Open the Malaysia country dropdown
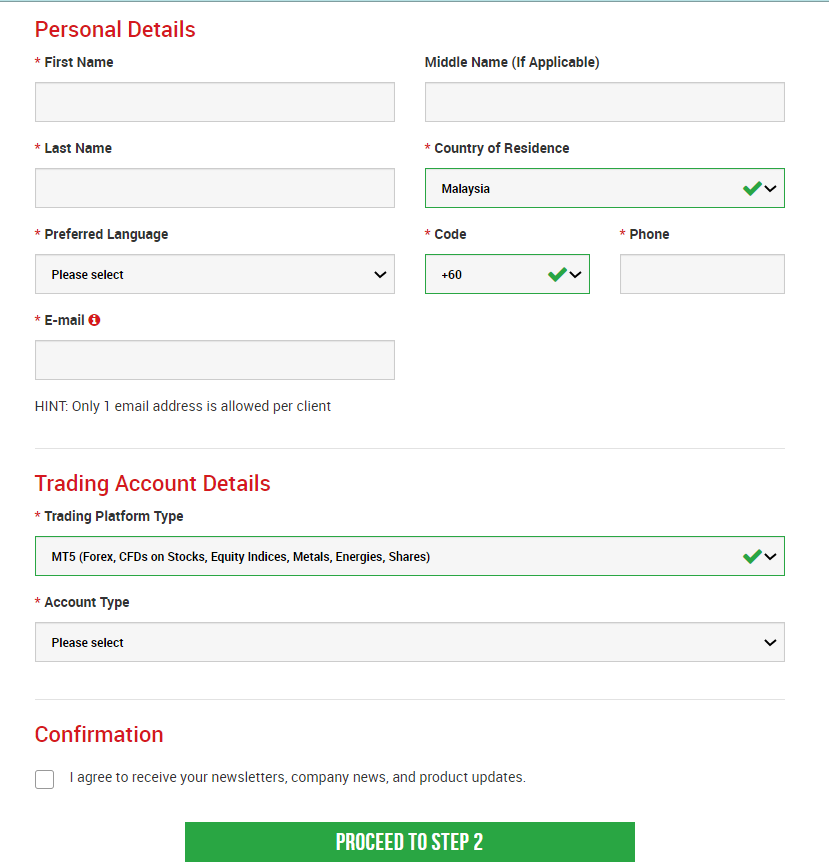This screenshot has width=829, height=868. (605, 188)
